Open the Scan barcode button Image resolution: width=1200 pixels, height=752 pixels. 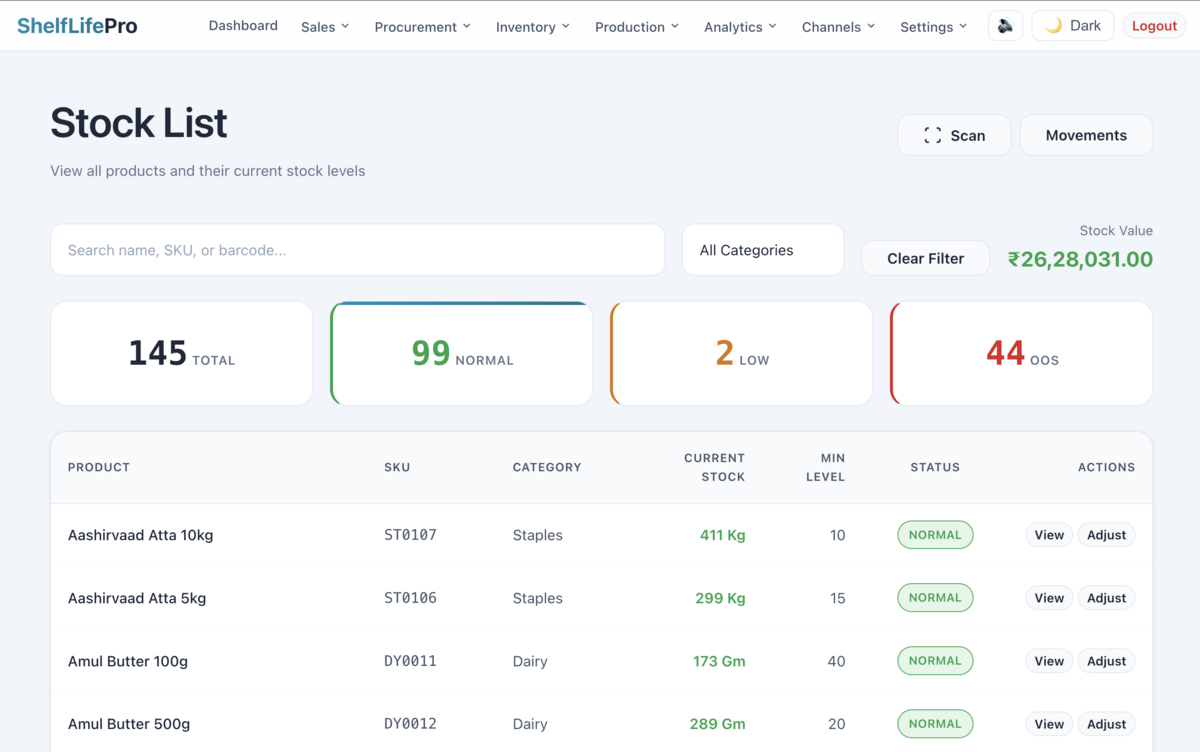[x=954, y=135]
